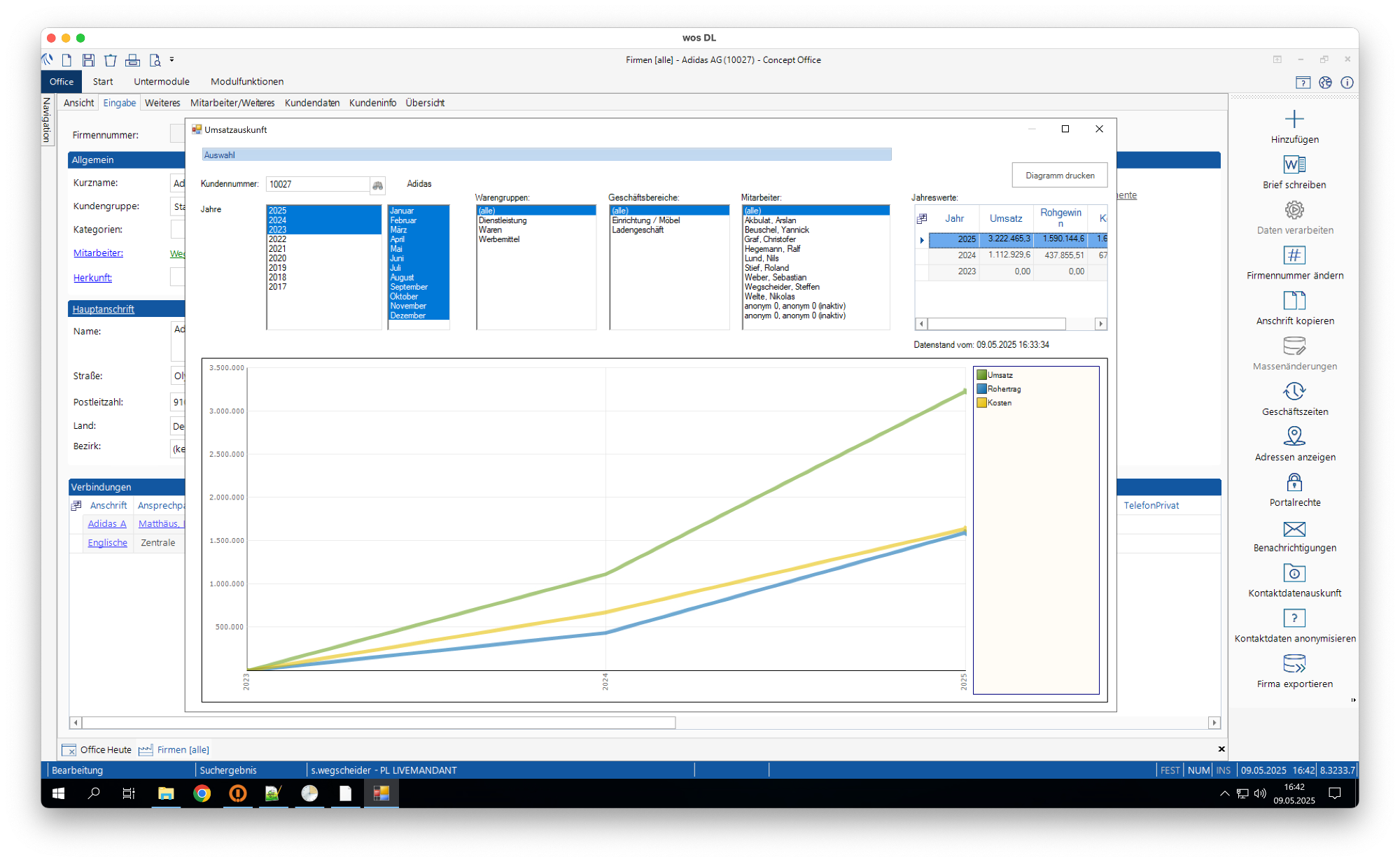
Task: Click the help window icon in ribbon
Action: pyautogui.click(x=1303, y=83)
